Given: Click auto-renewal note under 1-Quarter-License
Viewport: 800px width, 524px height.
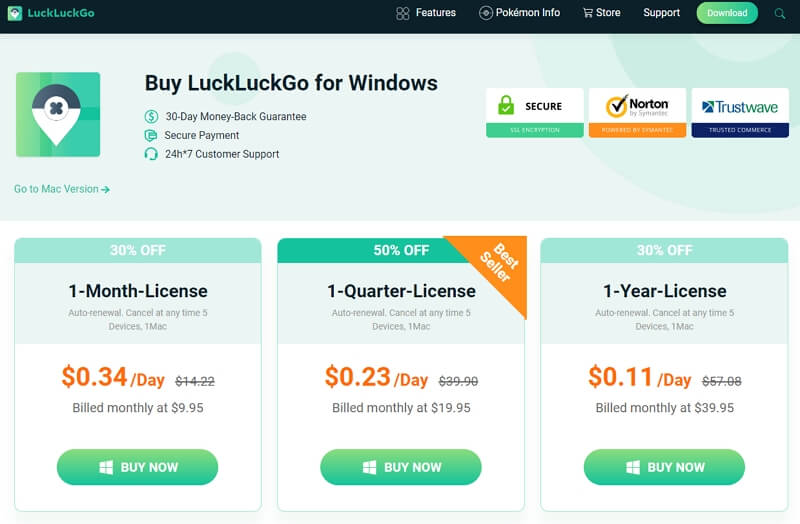Looking at the screenshot, I should tap(401, 319).
